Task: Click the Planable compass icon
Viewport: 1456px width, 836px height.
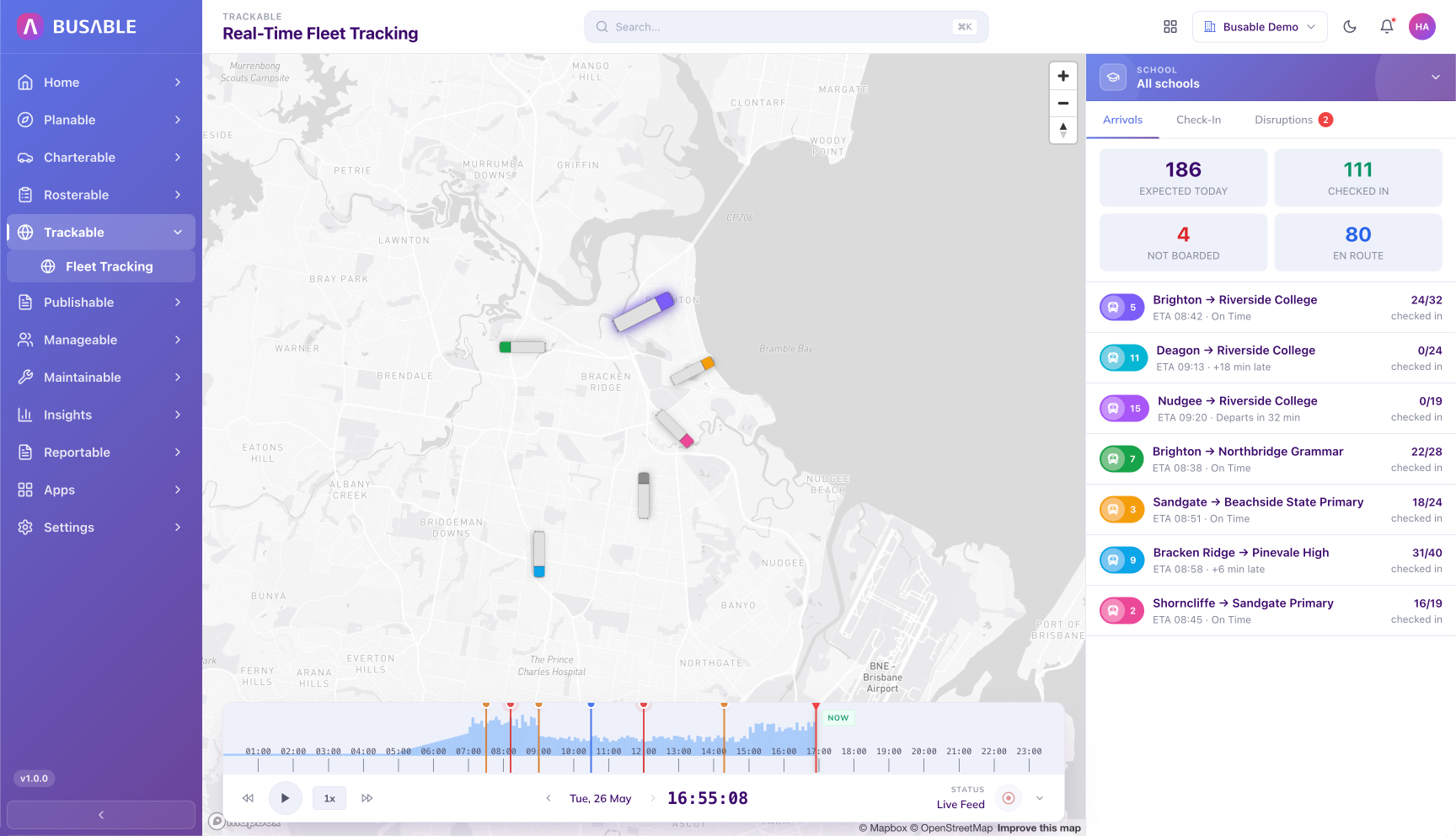Action: click(25, 120)
